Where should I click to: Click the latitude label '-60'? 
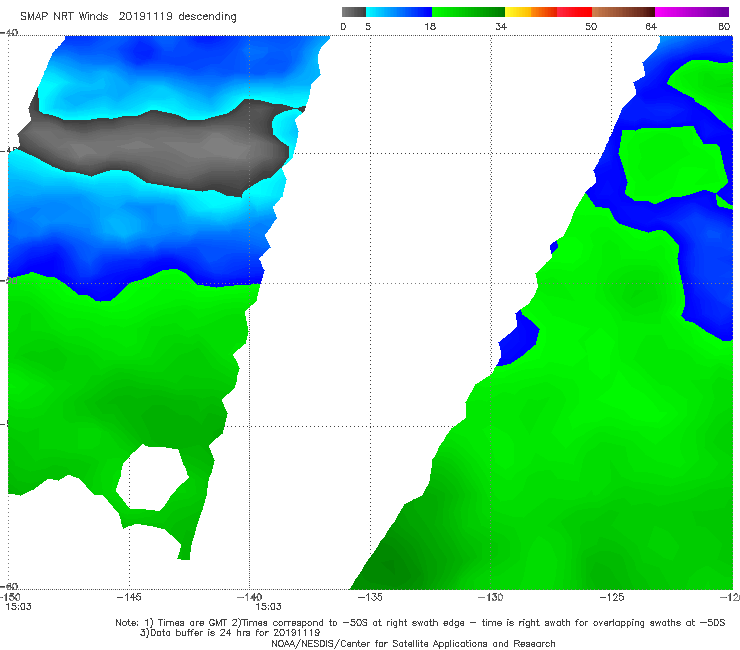(x=9, y=586)
